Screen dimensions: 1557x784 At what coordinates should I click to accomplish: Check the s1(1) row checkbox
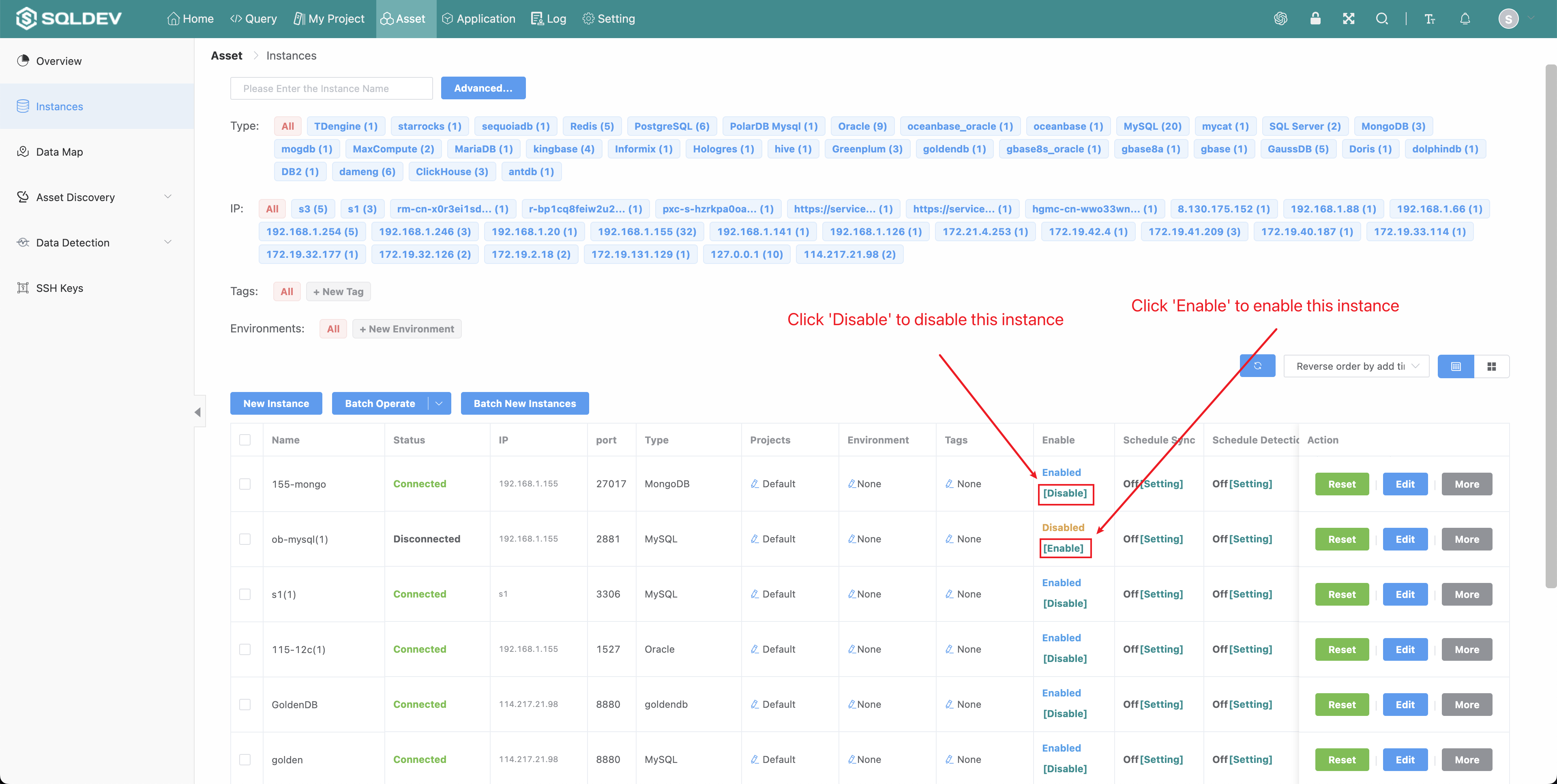click(x=245, y=593)
